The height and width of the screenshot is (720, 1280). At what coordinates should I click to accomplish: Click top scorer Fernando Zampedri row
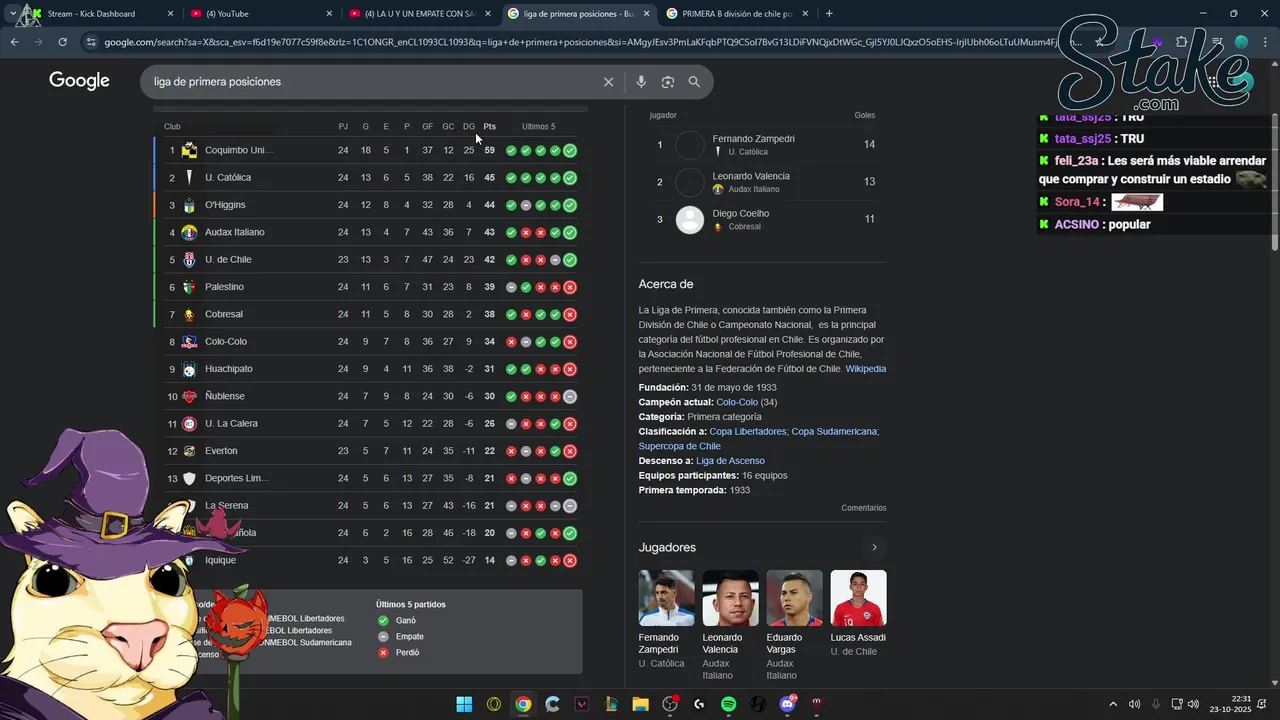tap(763, 145)
